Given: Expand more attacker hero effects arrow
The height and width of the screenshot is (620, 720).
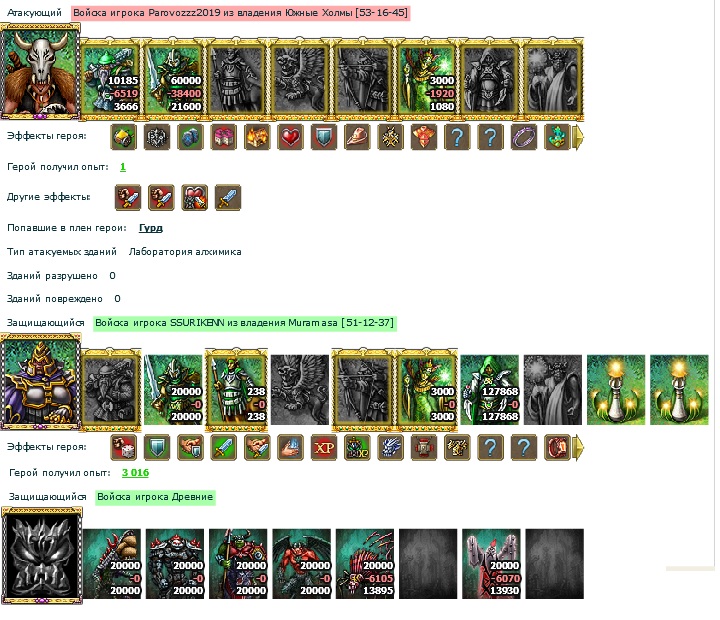Looking at the screenshot, I should [x=579, y=137].
